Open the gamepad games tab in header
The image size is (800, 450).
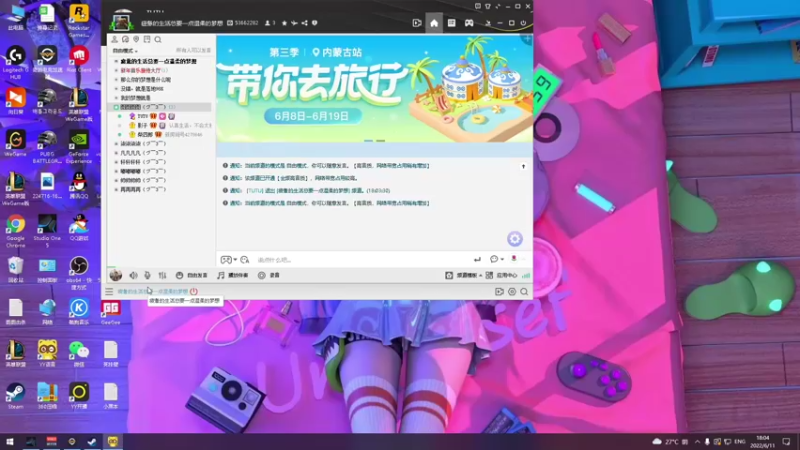[469, 23]
